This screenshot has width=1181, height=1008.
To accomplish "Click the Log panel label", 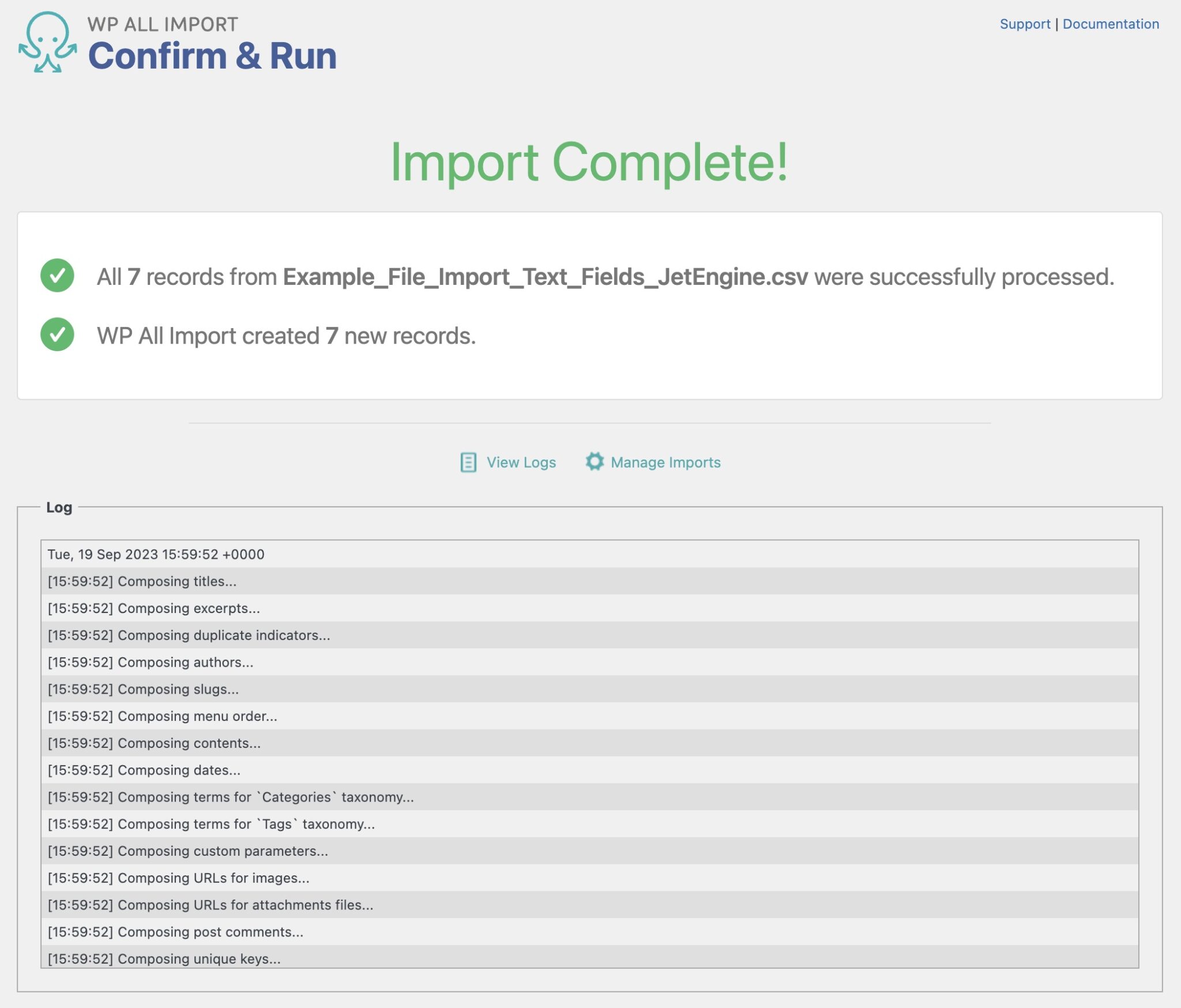I will pos(59,507).
